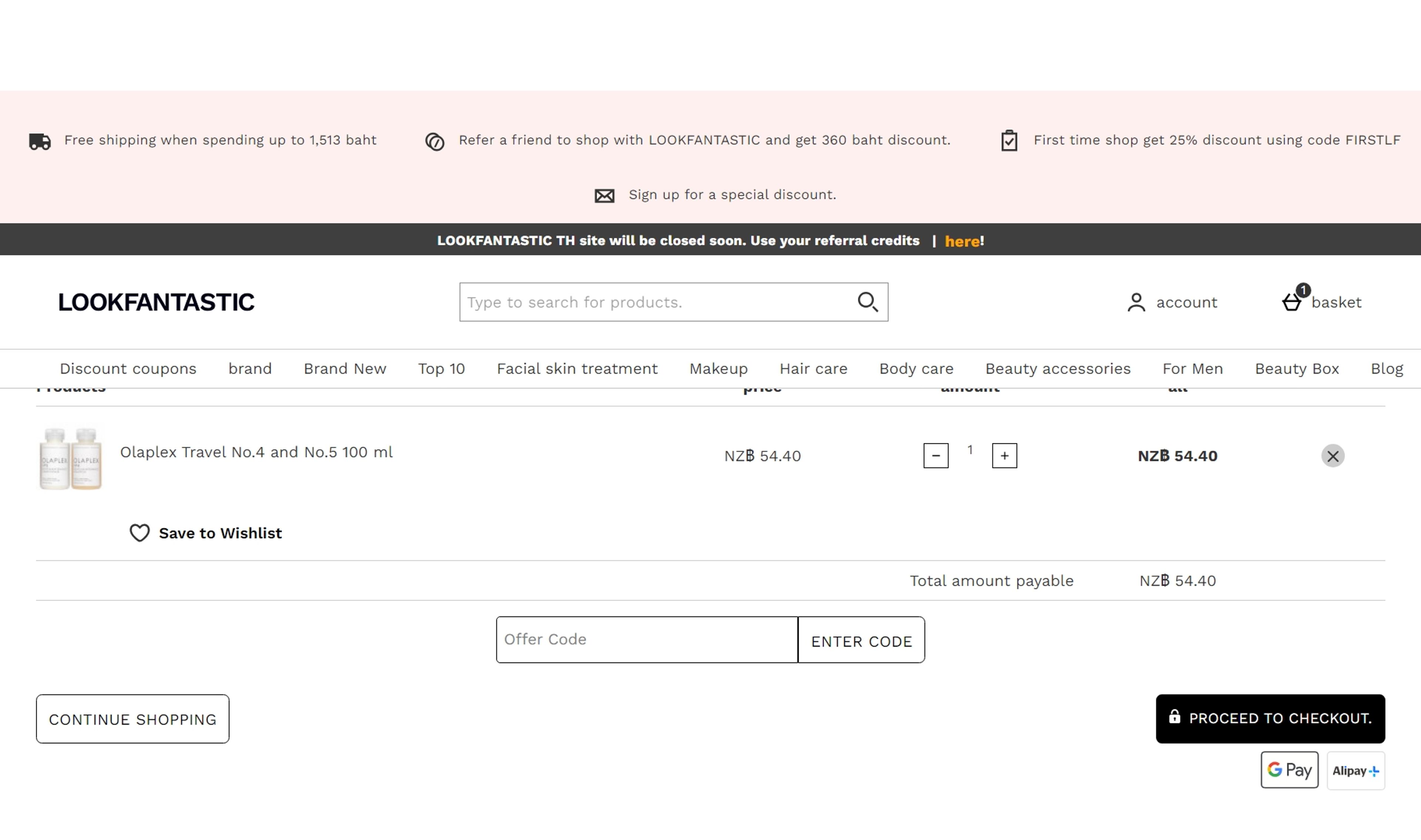Screen dimensions: 1421x840
Task: Click the free shipping truck icon
Action: pos(40,141)
